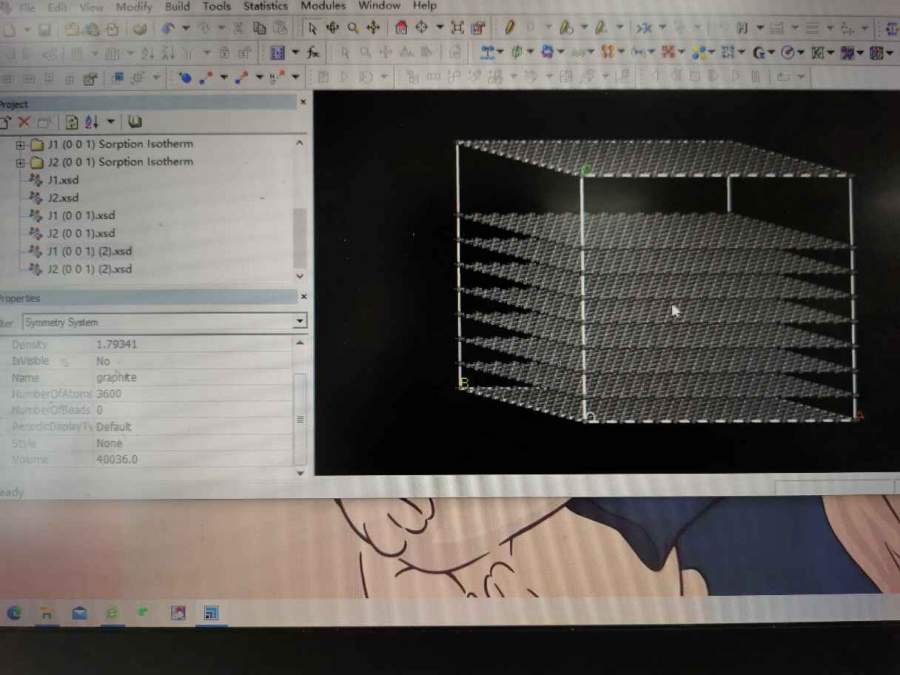Select J1.xsd in the project tree
Viewport: 900px width, 675px height.
(x=62, y=180)
